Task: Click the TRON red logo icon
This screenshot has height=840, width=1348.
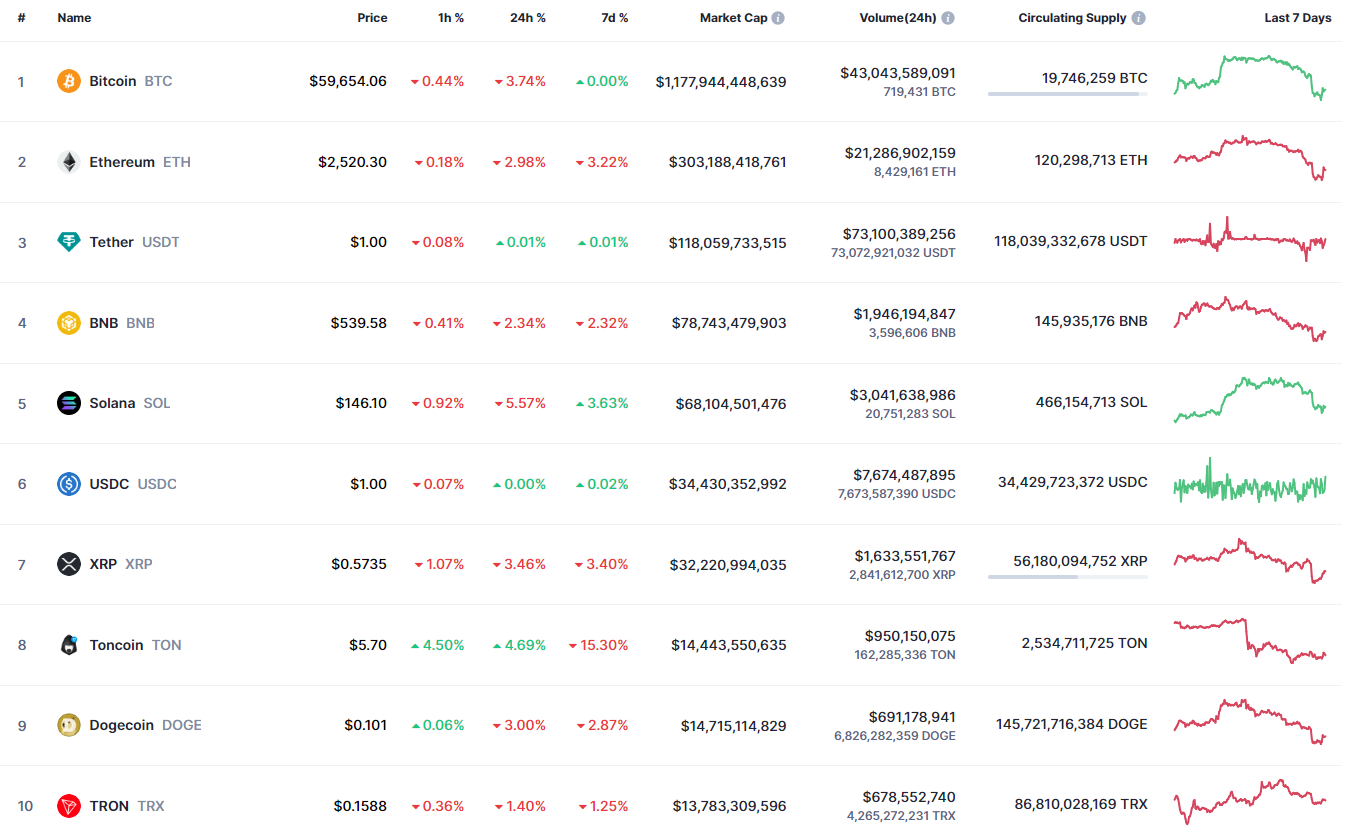Action: point(69,806)
